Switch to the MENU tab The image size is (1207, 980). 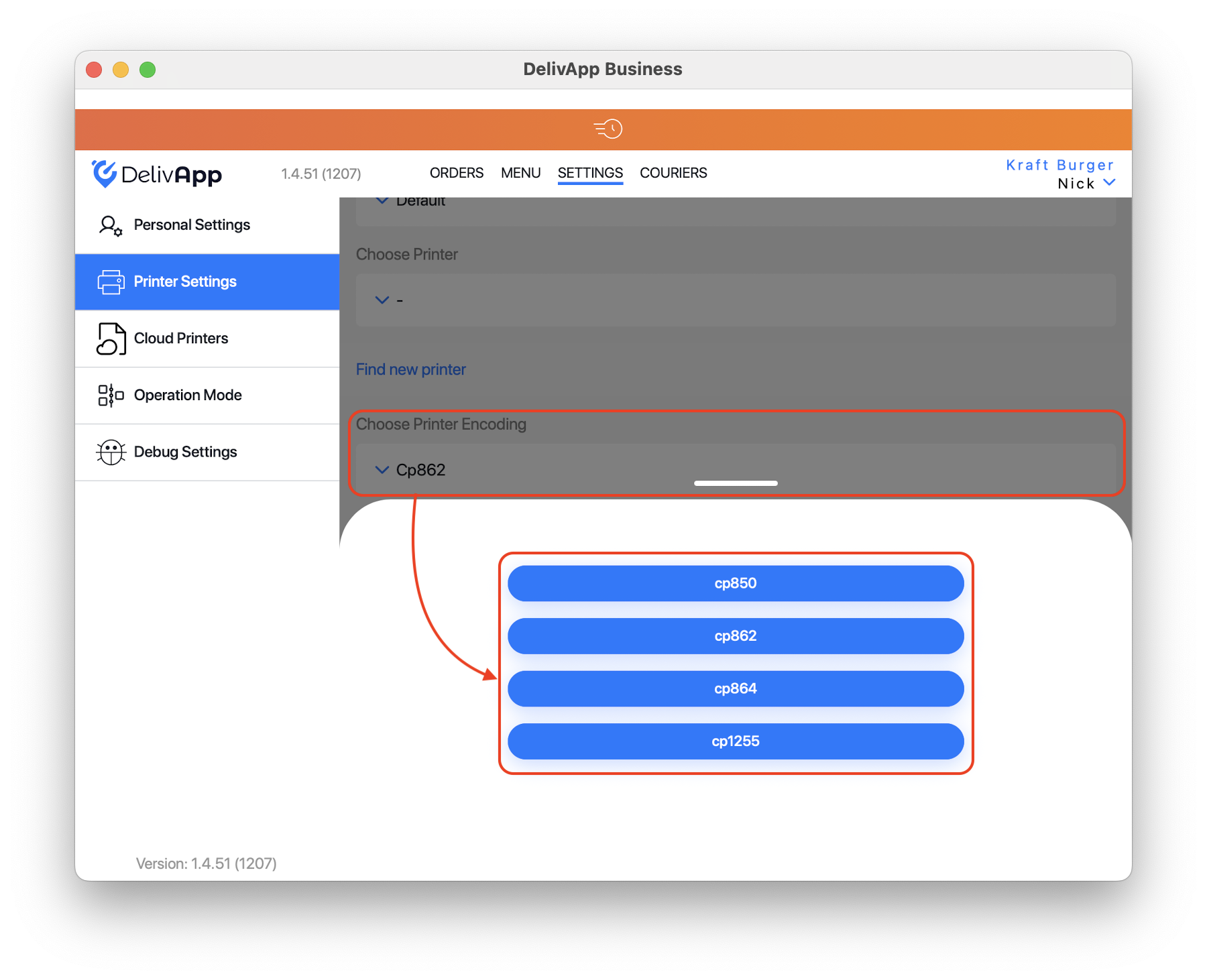point(520,173)
